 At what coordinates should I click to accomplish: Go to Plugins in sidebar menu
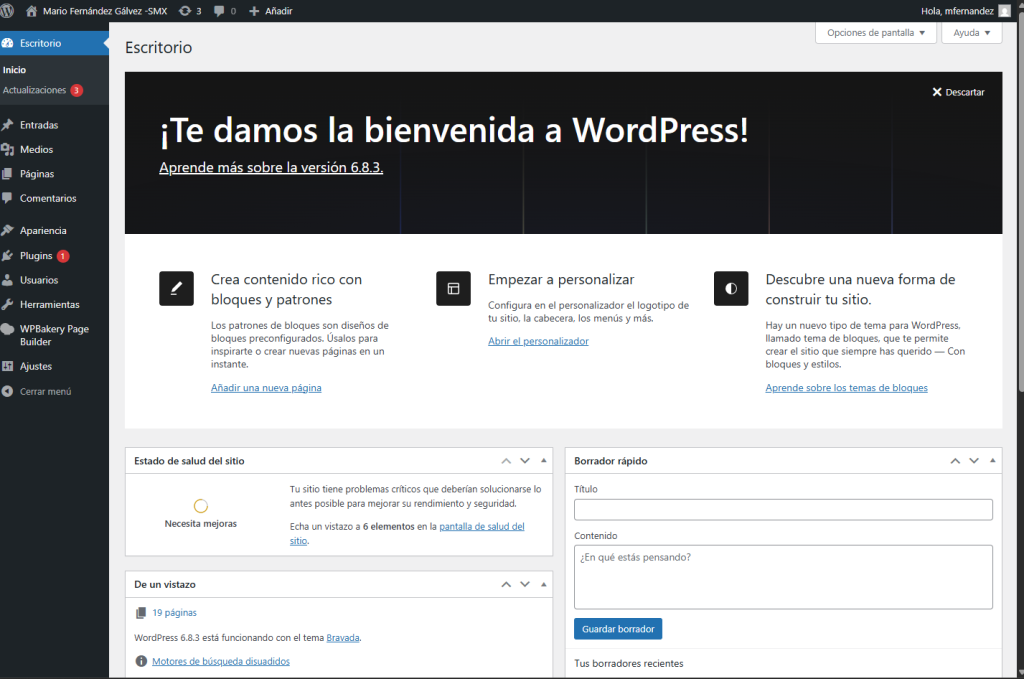click(x=36, y=256)
